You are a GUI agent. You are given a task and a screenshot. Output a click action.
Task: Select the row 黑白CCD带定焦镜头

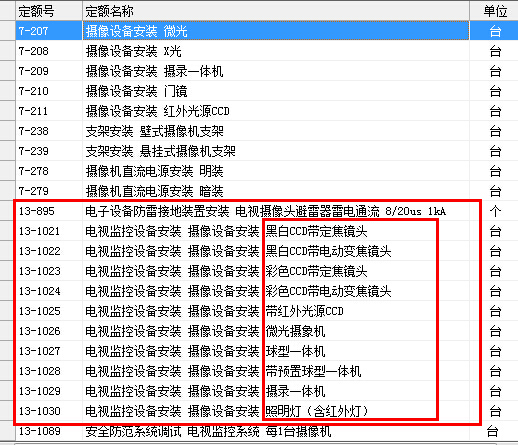276,231
